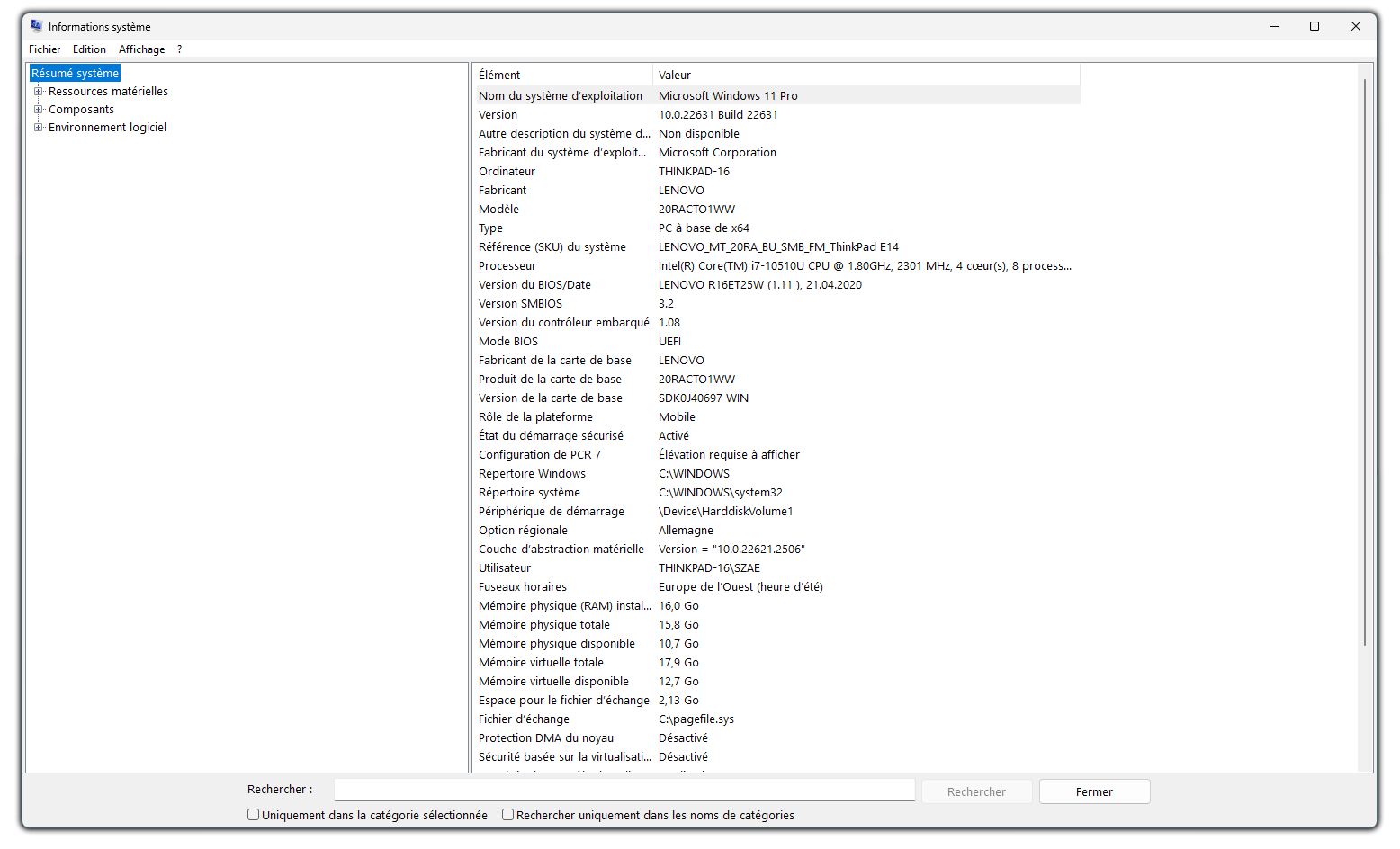Viewport: 1400px width, 849px height.
Task: Open the ? help menu
Action: [179, 49]
